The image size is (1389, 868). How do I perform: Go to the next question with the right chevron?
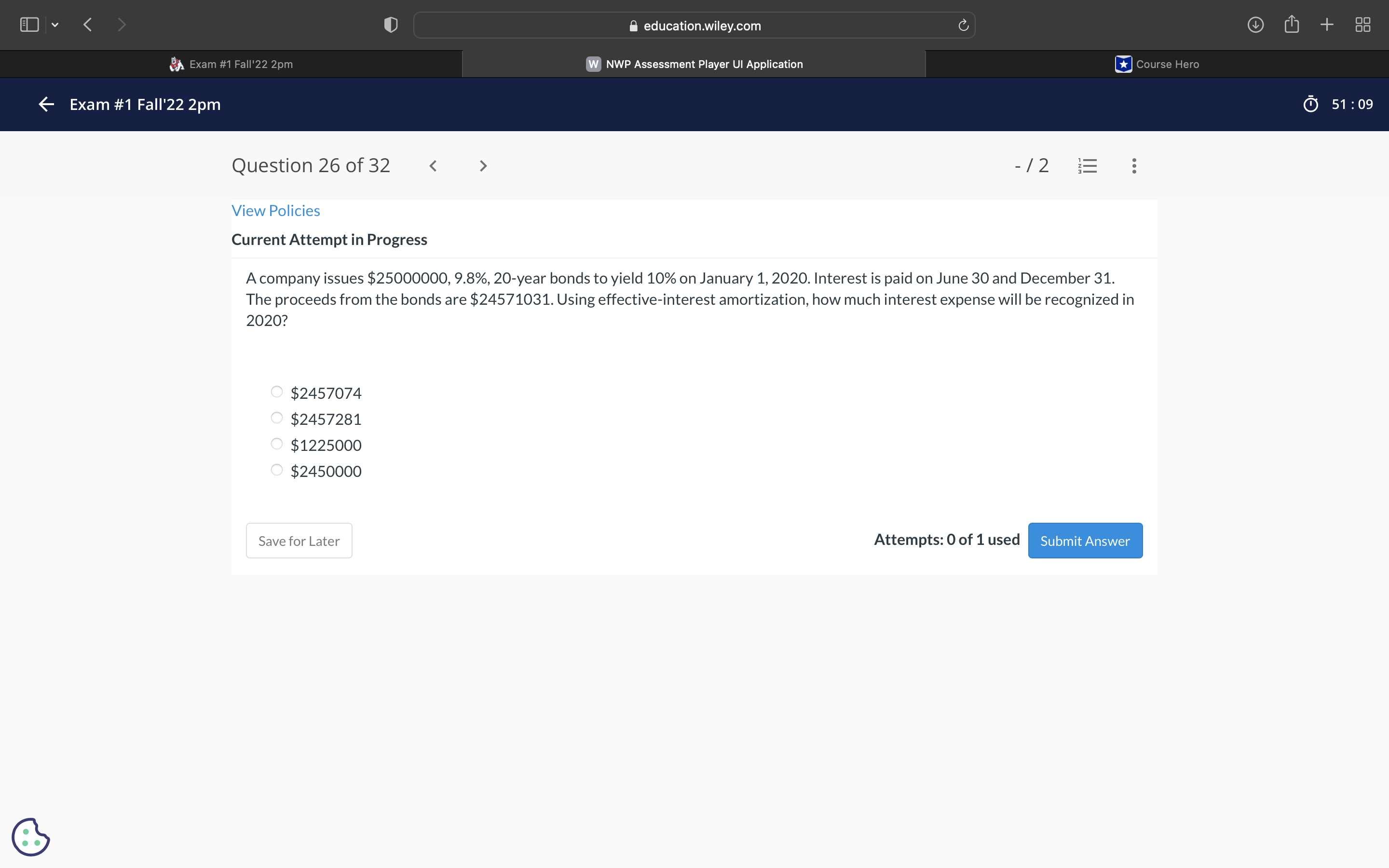pos(482,165)
